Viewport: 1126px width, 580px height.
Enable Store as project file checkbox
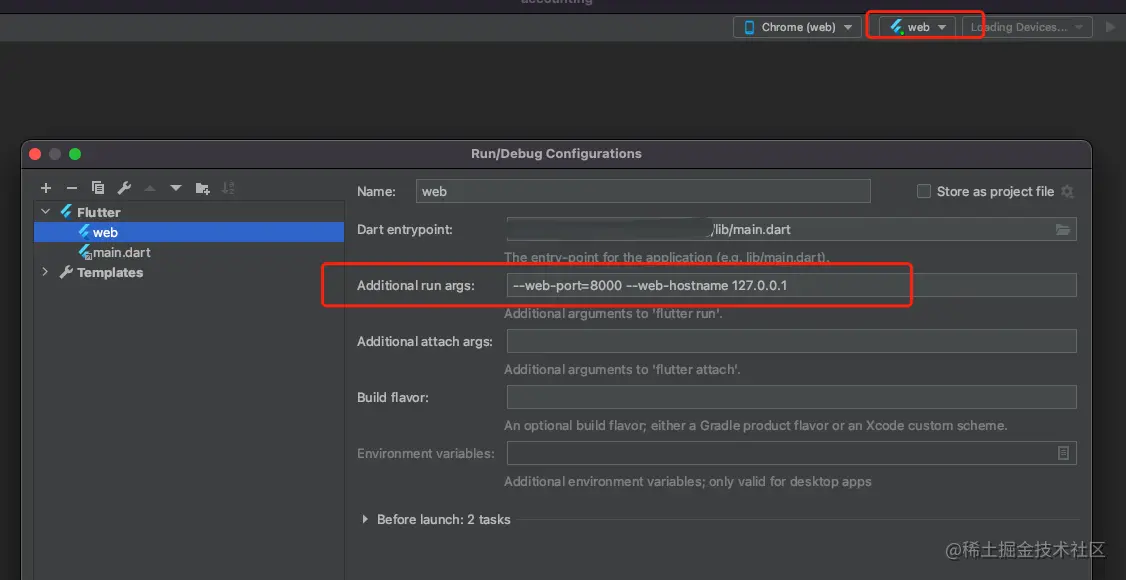coord(923,191)
